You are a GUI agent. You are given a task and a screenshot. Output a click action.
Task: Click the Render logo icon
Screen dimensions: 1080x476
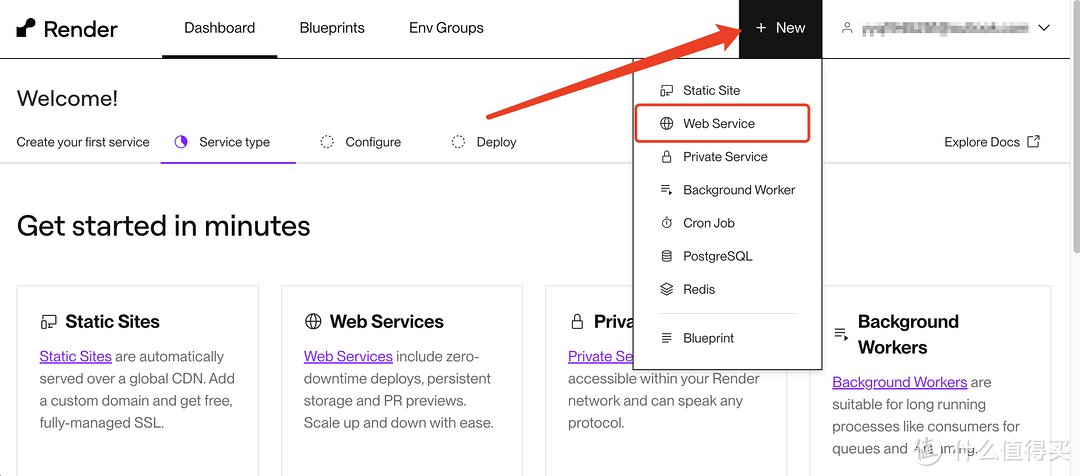click(26, 29)
